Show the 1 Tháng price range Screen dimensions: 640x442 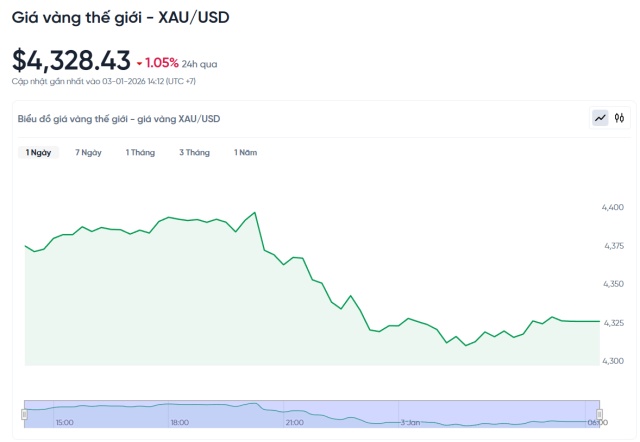(x=141, y=152)
